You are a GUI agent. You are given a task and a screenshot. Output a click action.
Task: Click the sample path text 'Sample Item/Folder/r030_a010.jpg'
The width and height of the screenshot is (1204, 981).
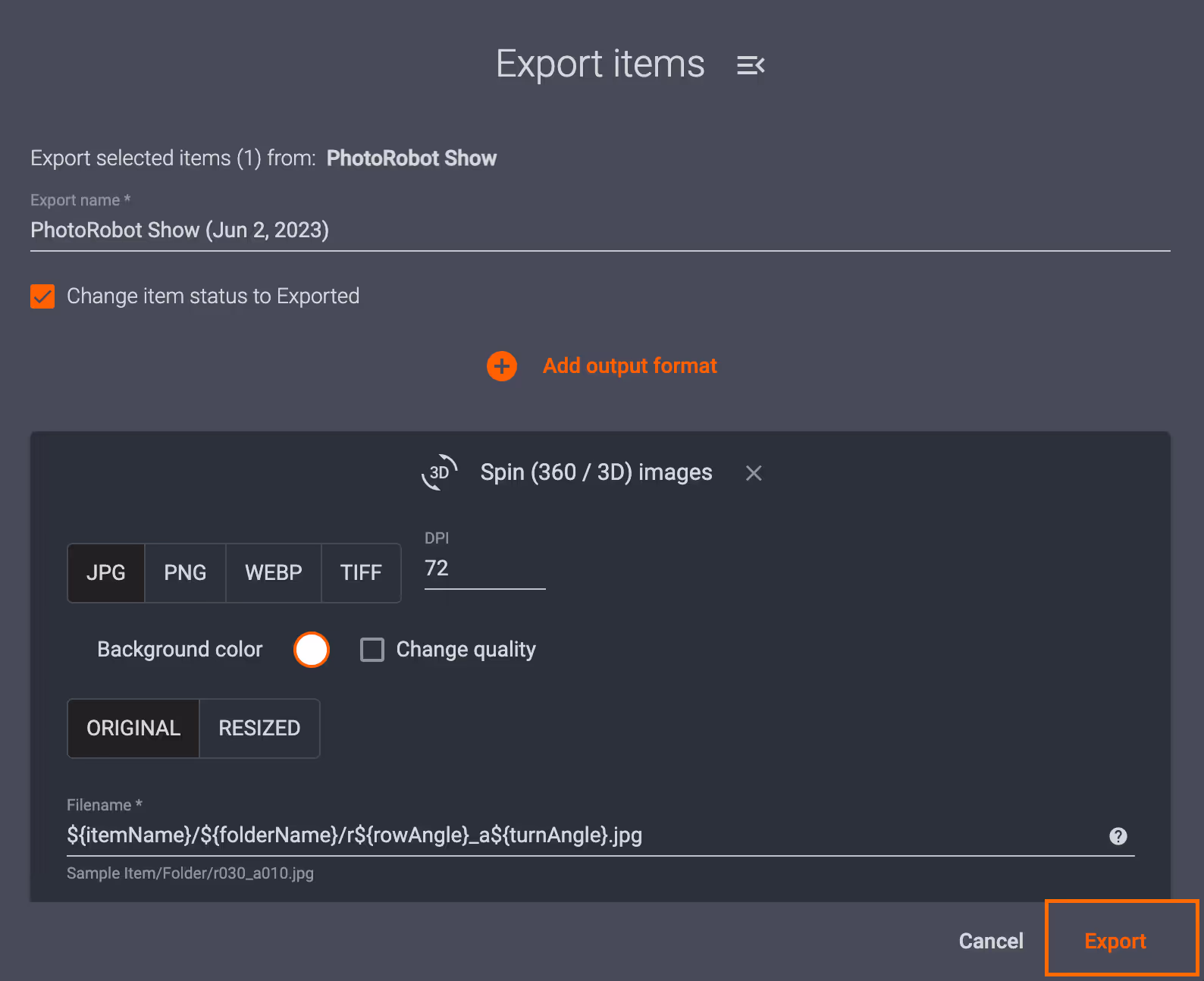click(190, 873)
